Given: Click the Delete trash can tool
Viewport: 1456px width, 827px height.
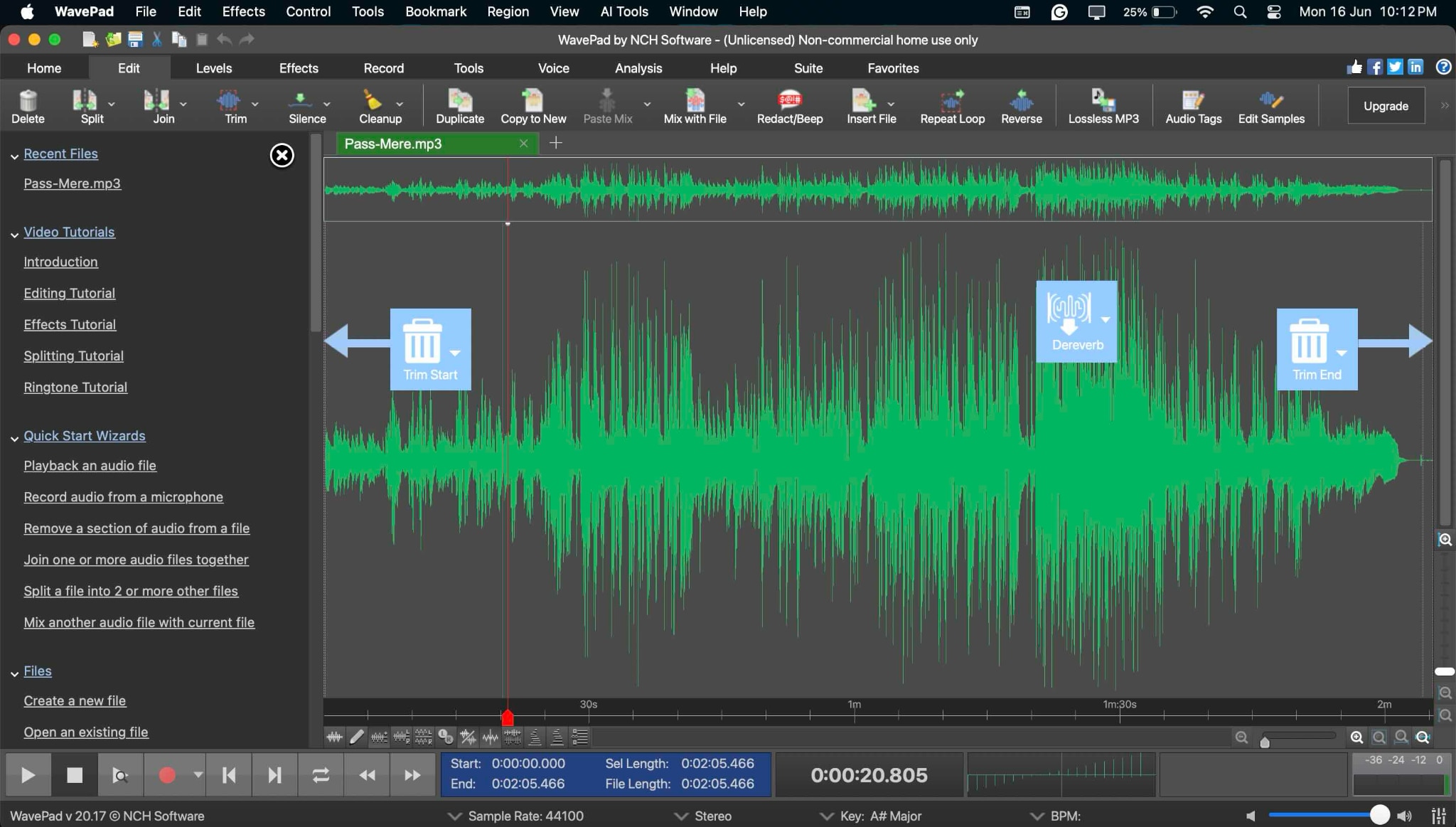Looking at the screenshot, I should (x=28, y=106).
